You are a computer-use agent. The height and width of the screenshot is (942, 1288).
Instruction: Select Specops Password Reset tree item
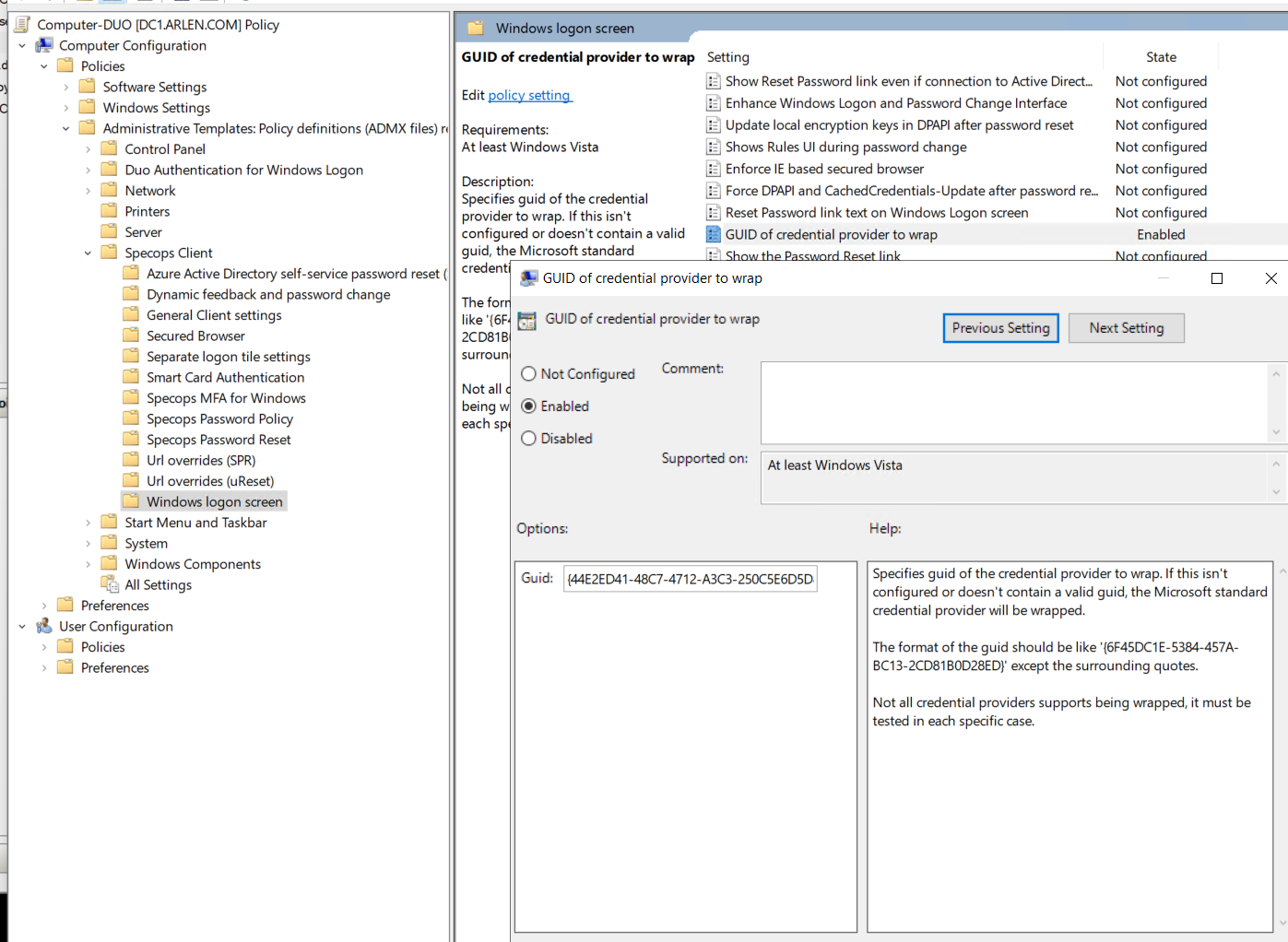click(x=219, y=440)
